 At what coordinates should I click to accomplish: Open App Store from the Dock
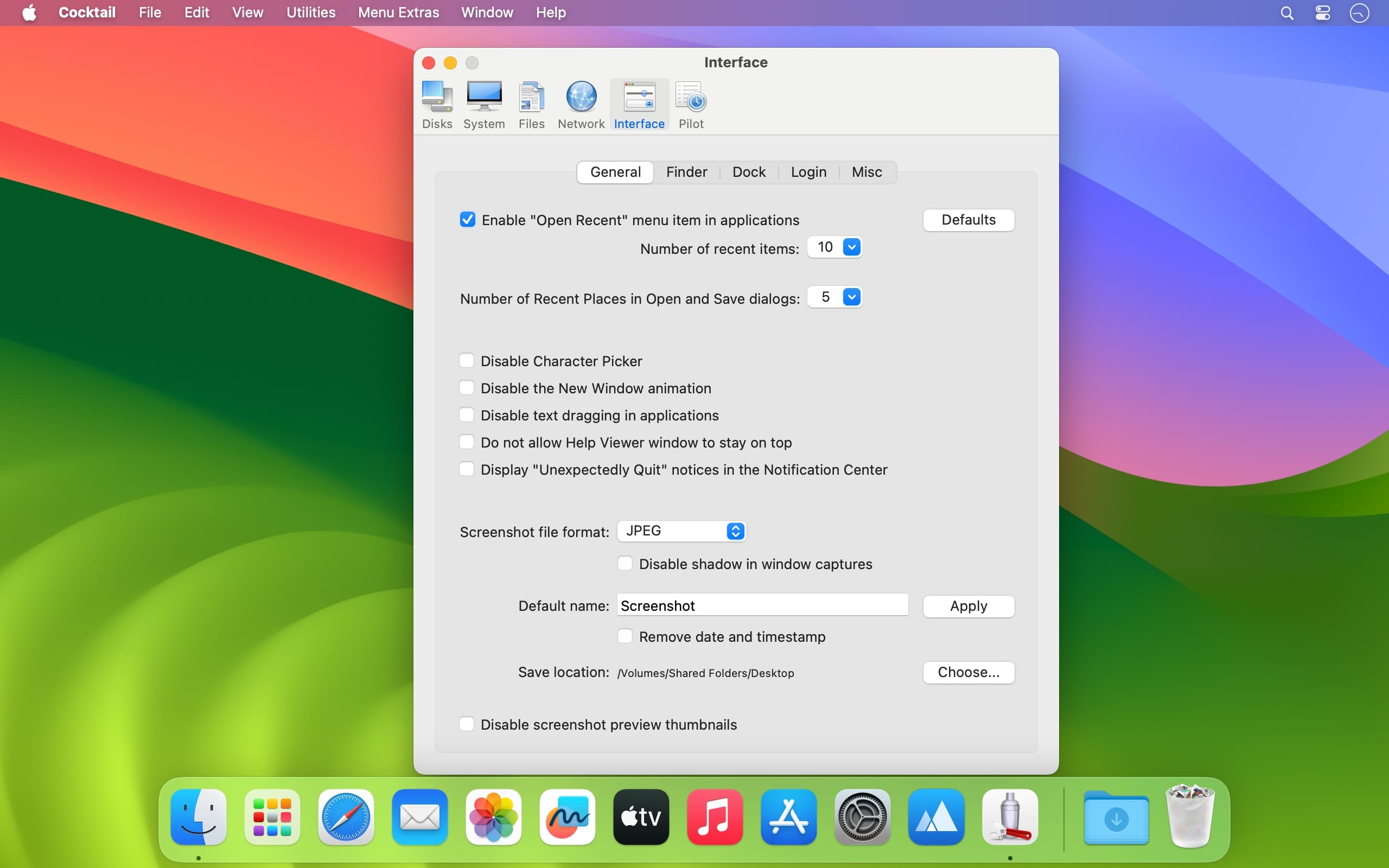[788, 816]
